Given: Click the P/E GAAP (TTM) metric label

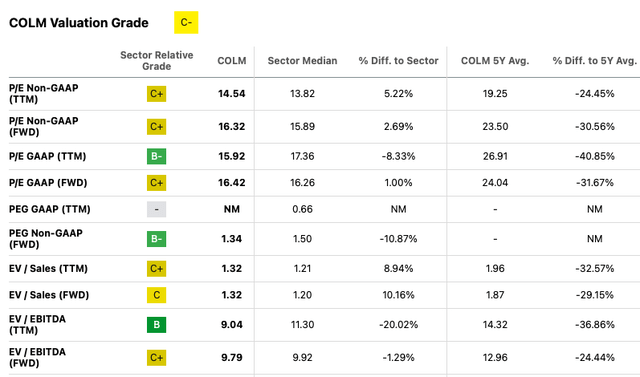Looking at the screenshot, I should point(47,156).
